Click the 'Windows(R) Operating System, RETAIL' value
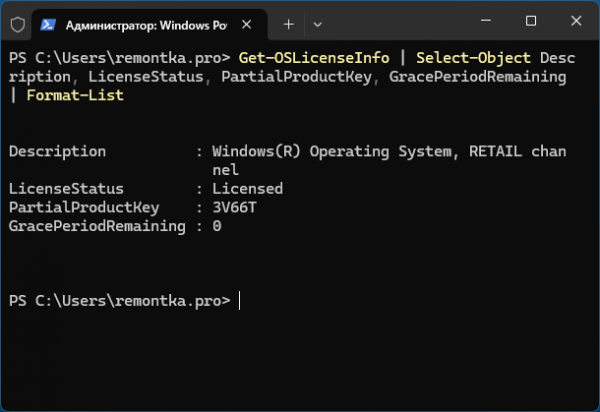The image size is (600, 412). (x=367, y=151)
